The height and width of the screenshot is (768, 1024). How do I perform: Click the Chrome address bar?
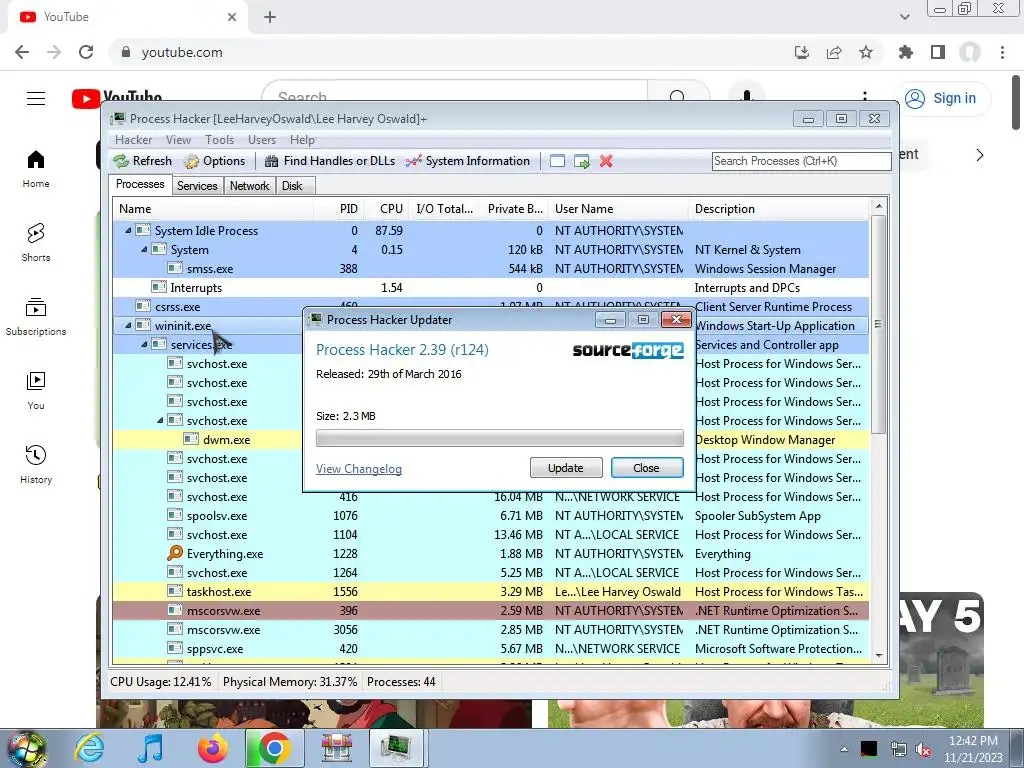451,52
